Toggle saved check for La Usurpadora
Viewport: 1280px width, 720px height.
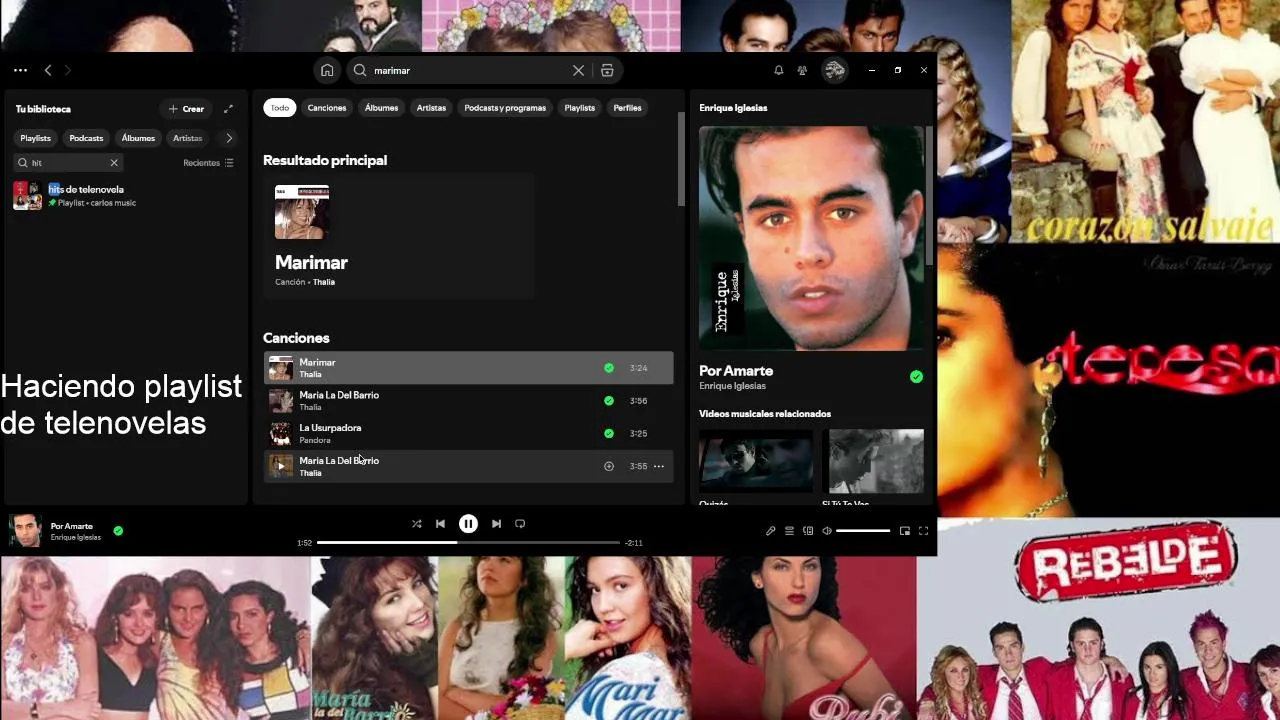click(x=609, y=434)
